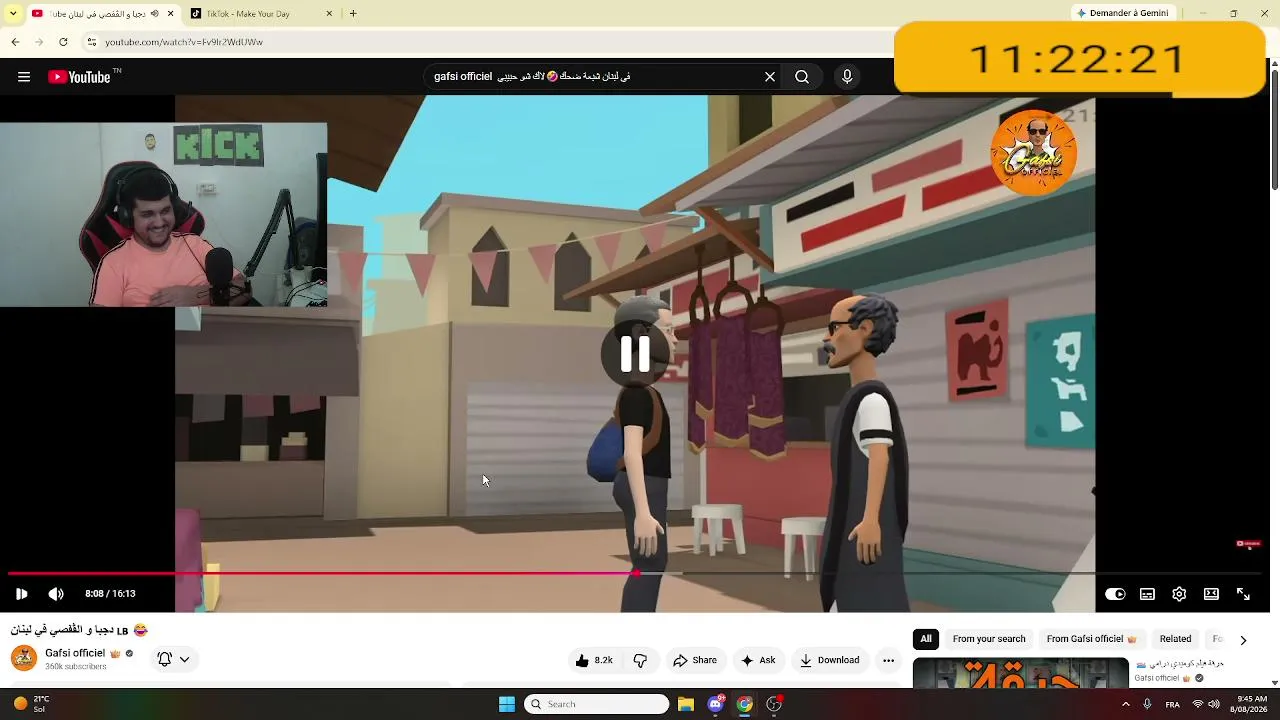Mute the YouTube tab audio icon

click(154, 14)
